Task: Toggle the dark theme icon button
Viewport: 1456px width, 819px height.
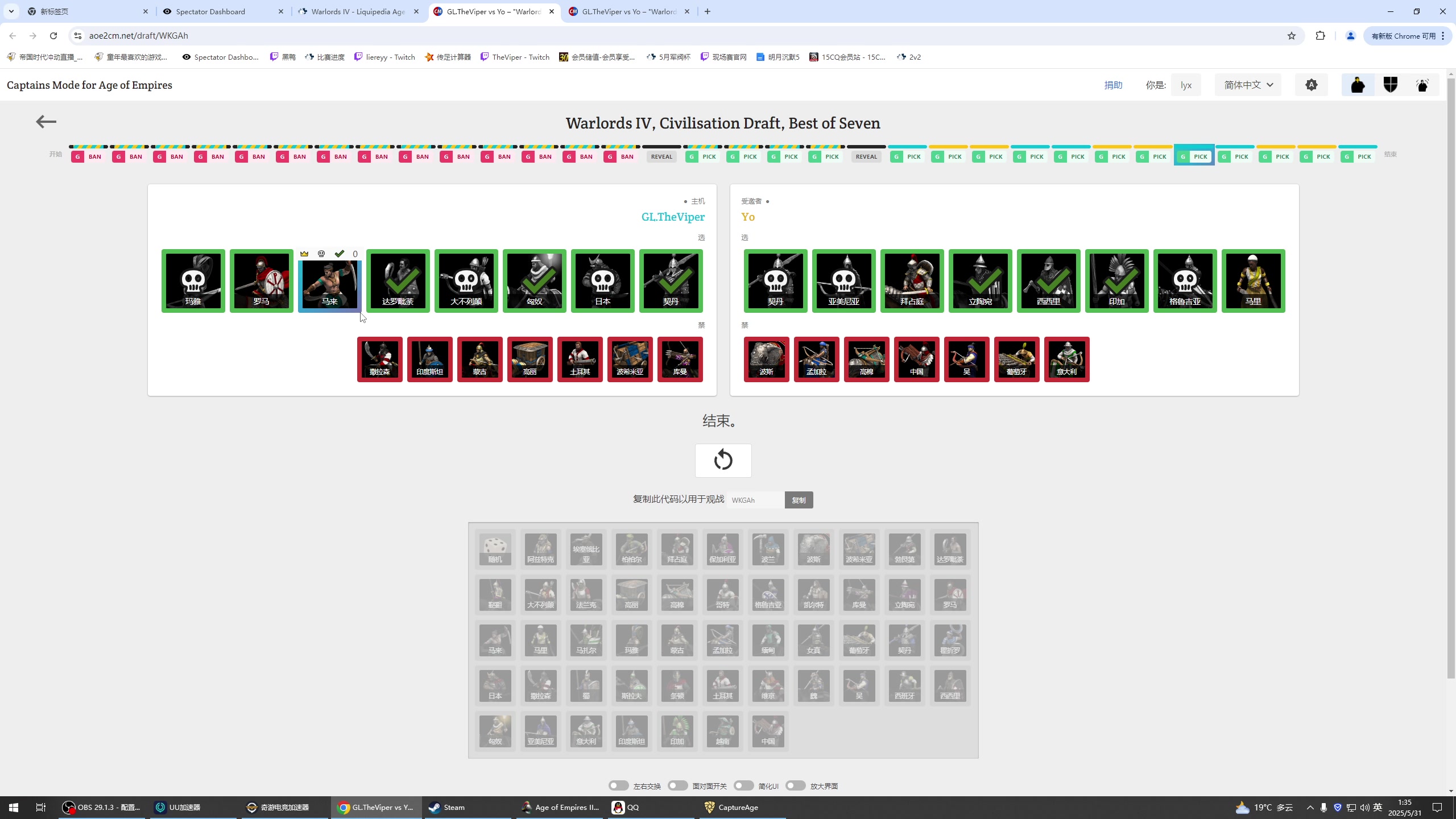Action: 1311,85
